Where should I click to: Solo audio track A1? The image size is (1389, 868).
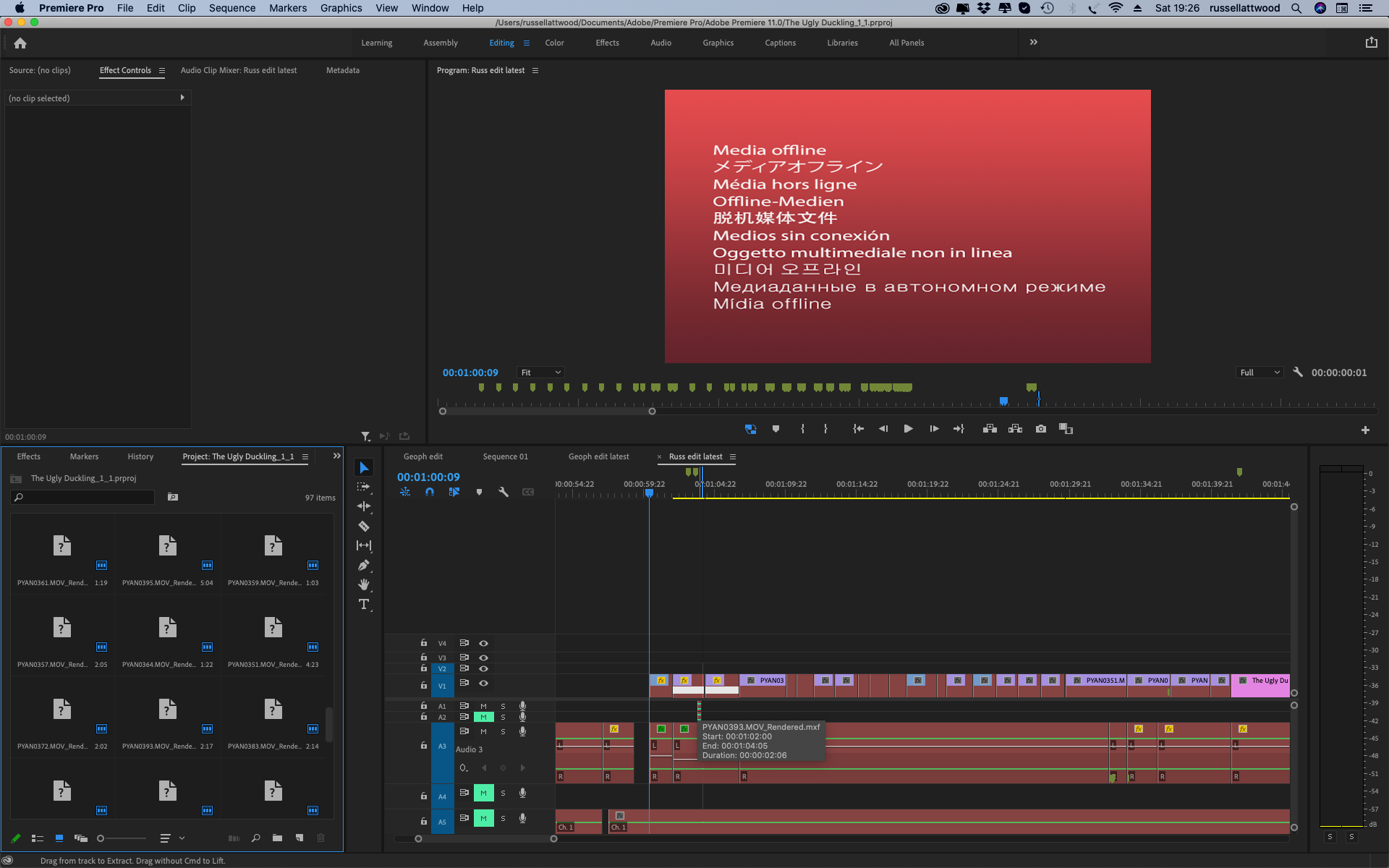503,706
